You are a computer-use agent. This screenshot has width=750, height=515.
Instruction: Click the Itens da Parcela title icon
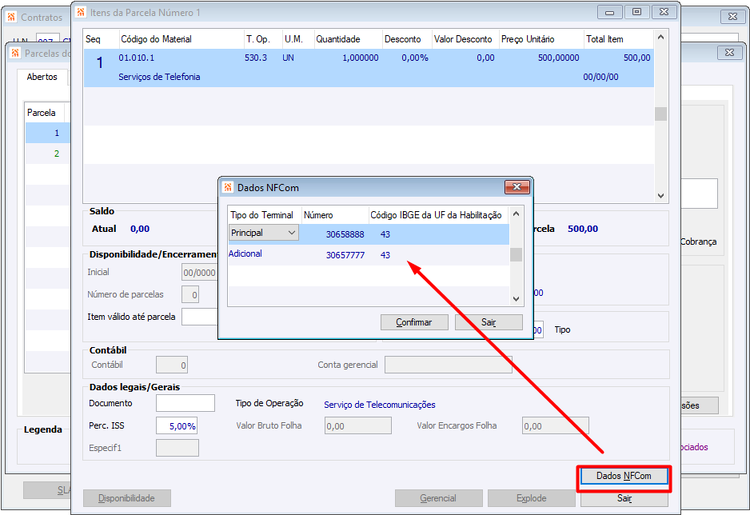click(x=81, y=12)
